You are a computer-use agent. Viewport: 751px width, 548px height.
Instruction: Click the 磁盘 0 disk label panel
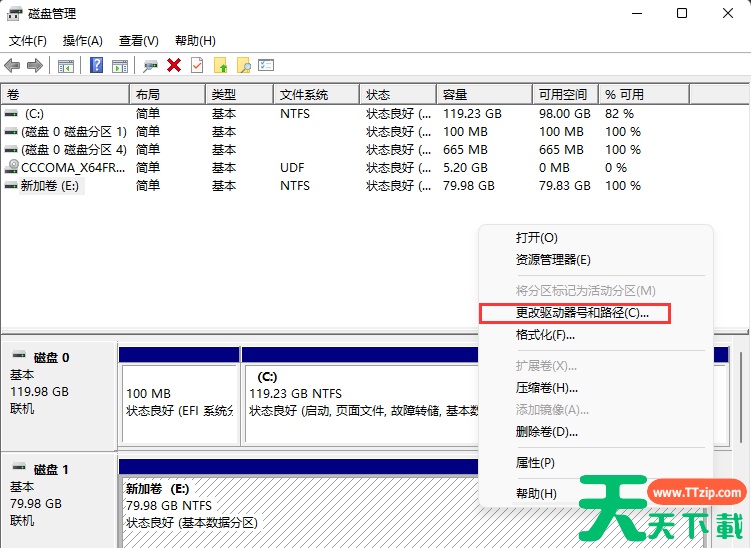(x=59, y=396)
